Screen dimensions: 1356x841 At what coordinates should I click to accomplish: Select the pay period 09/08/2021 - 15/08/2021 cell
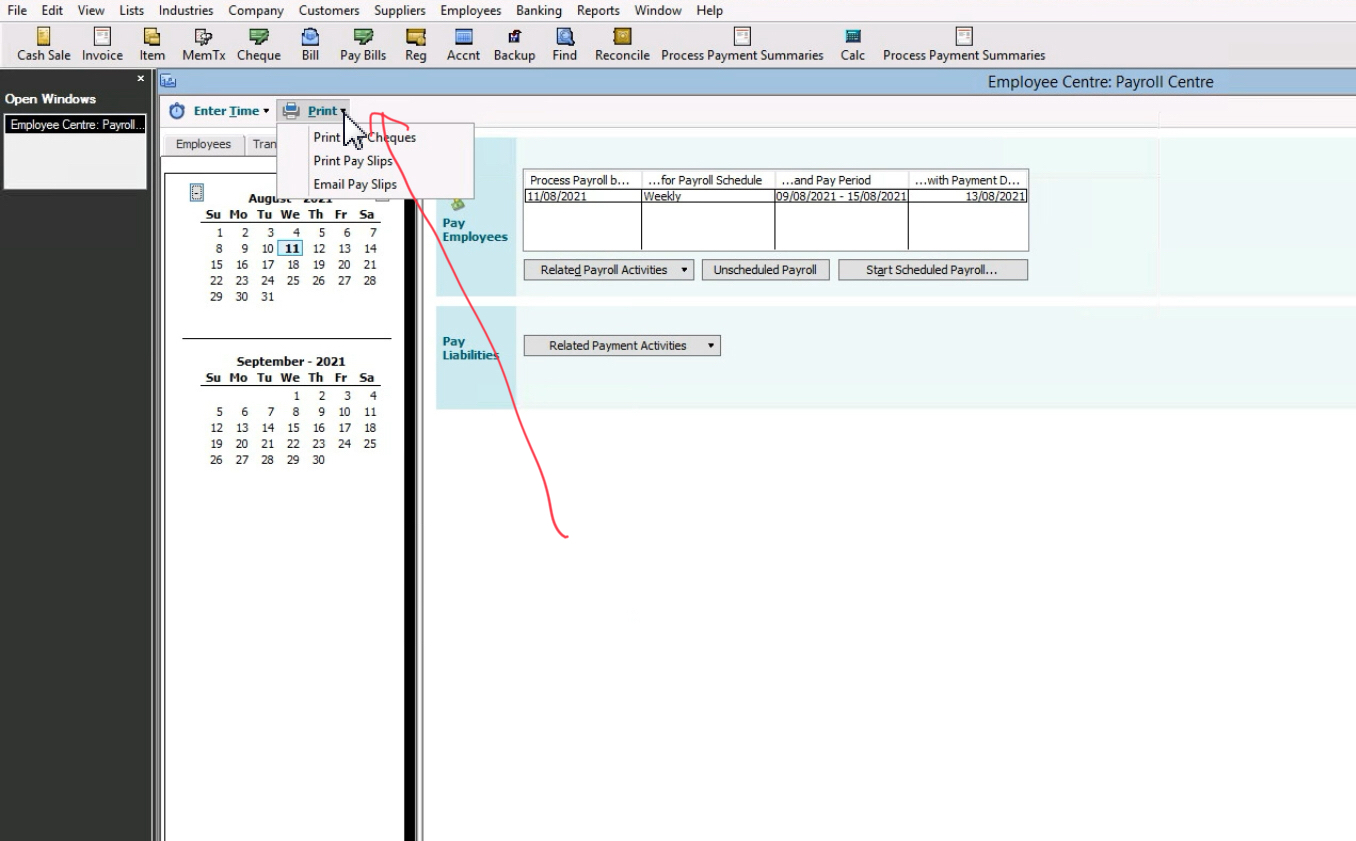[x=841, y=196]
